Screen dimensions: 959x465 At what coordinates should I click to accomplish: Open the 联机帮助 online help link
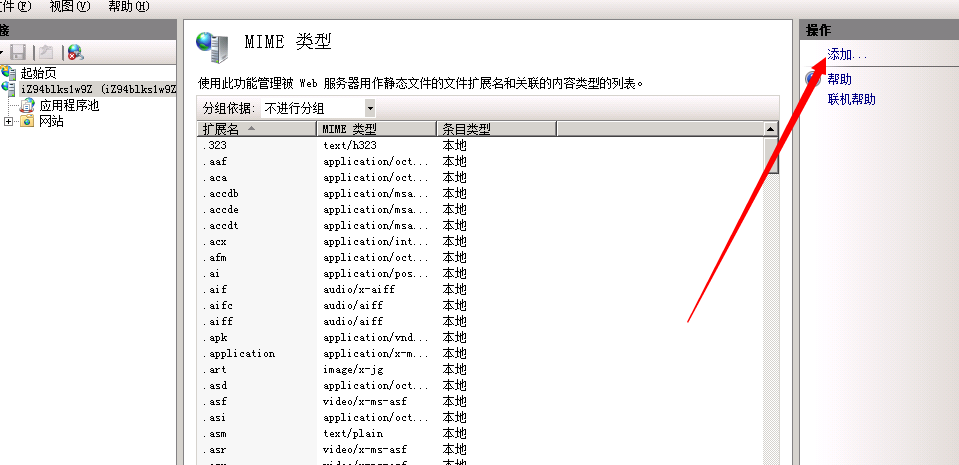point(851,99)
